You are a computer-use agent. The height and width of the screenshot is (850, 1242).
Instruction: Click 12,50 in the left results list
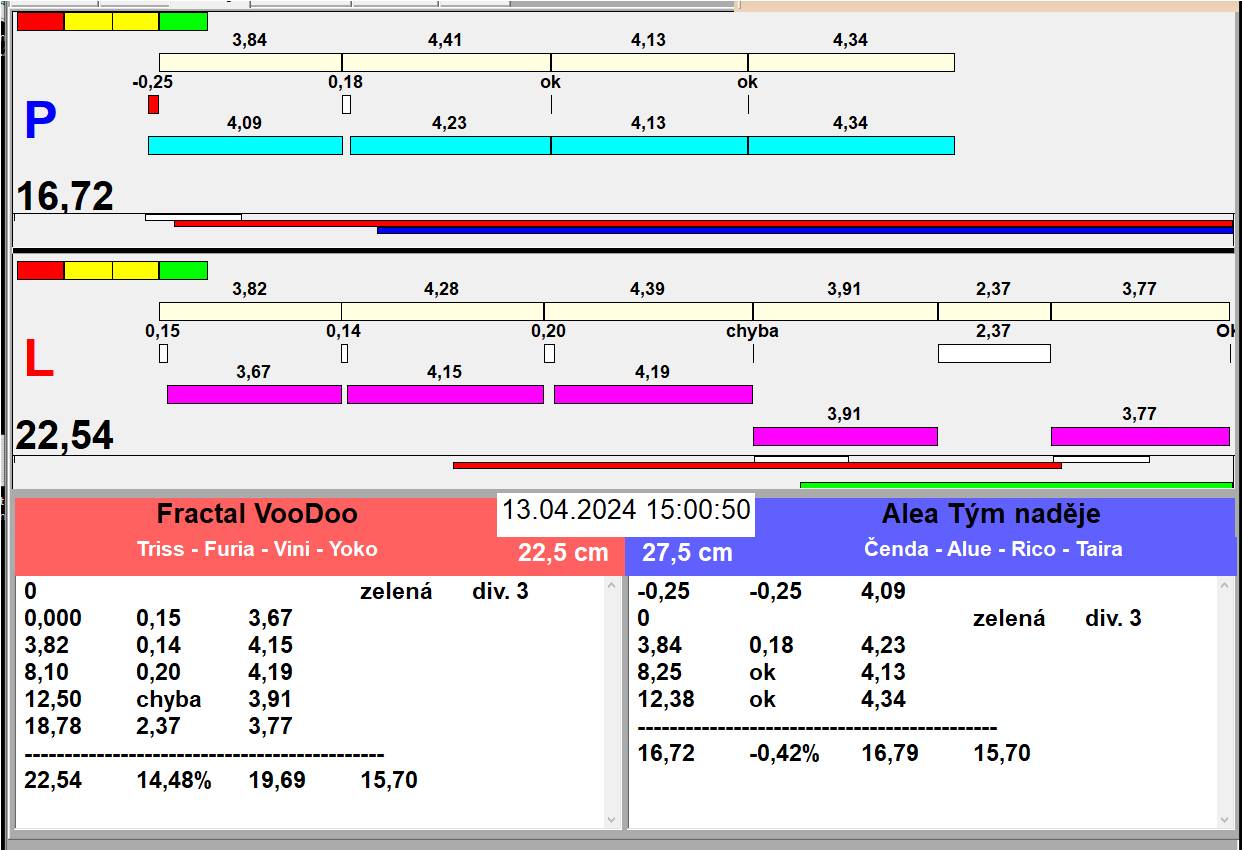52,700
